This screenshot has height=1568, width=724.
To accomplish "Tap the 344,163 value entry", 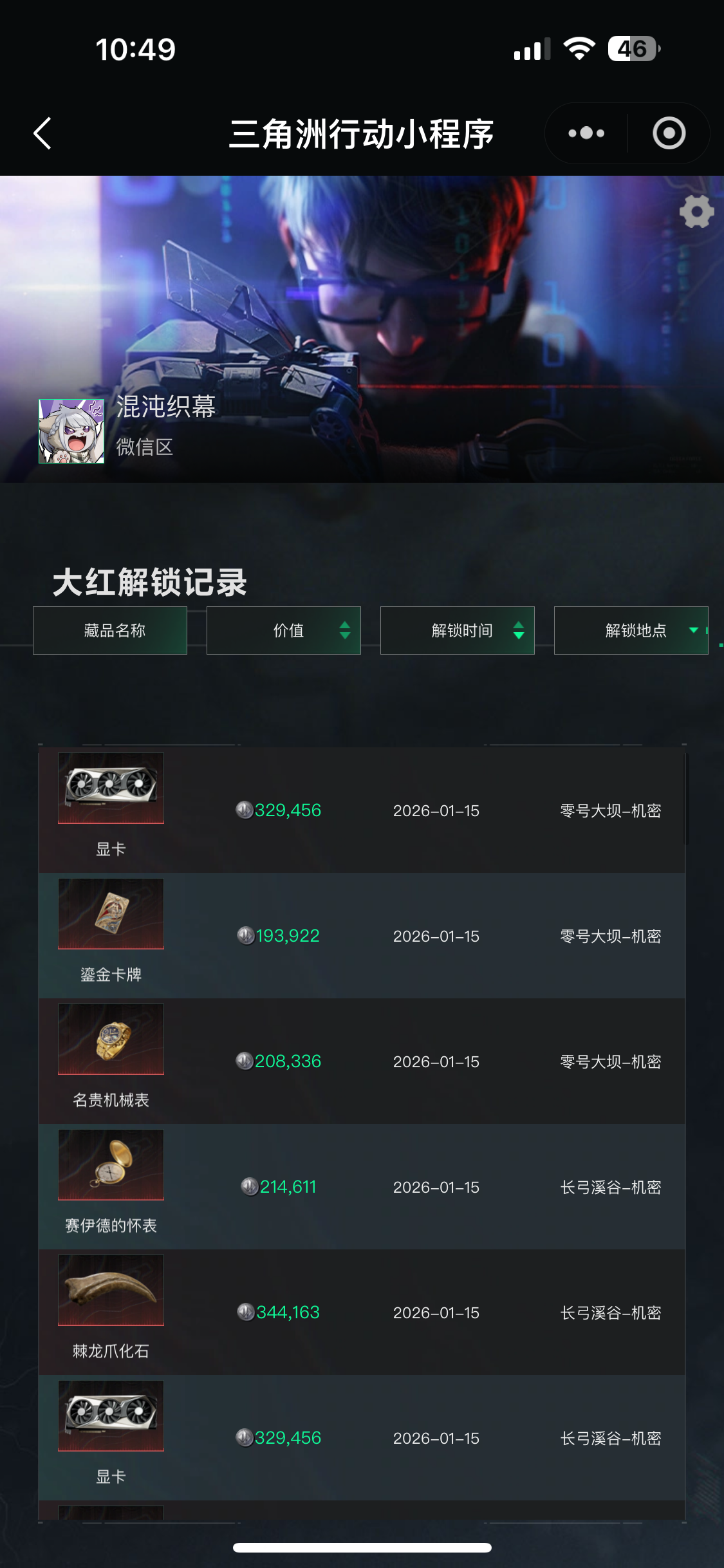I will coord(288,1312).
